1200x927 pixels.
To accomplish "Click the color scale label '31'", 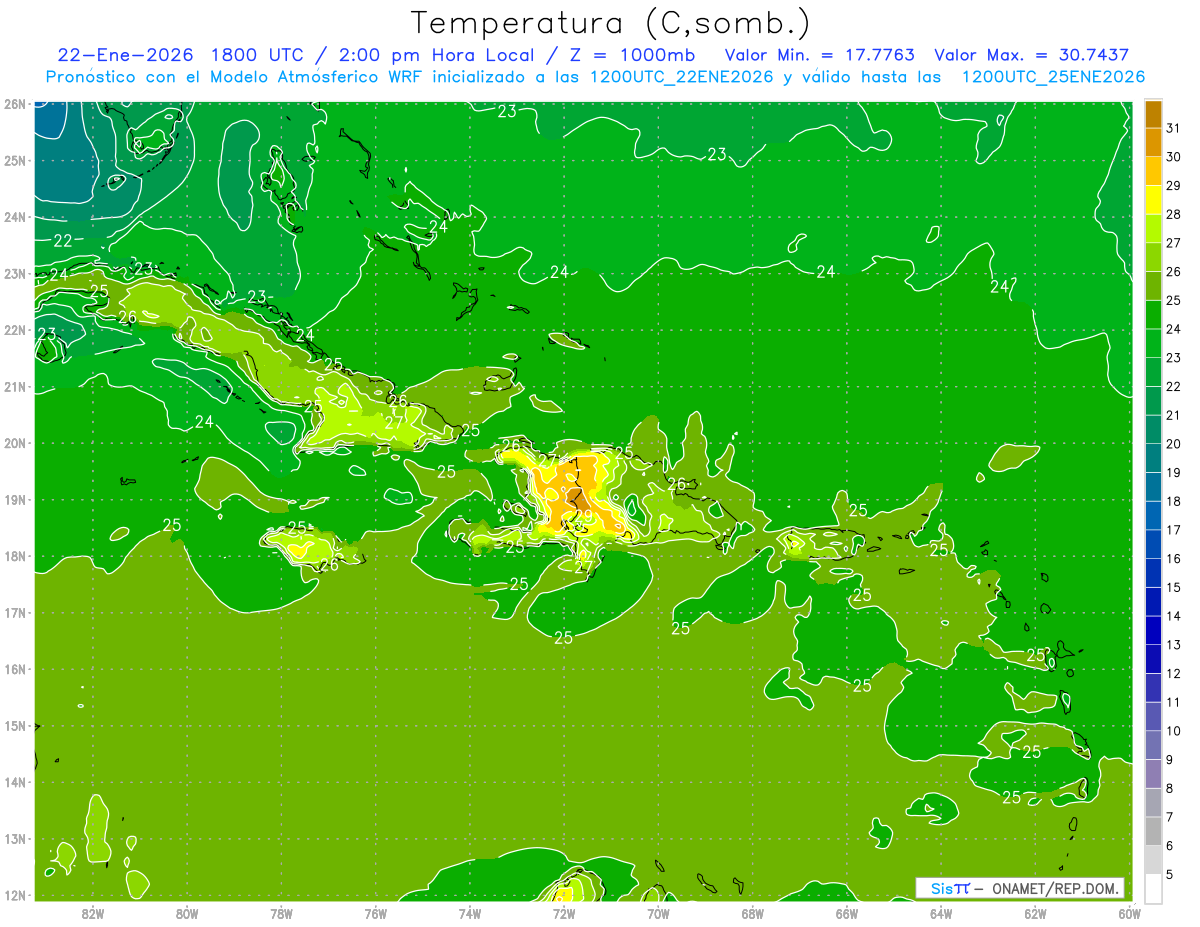I will click(x=1174, y=128).
